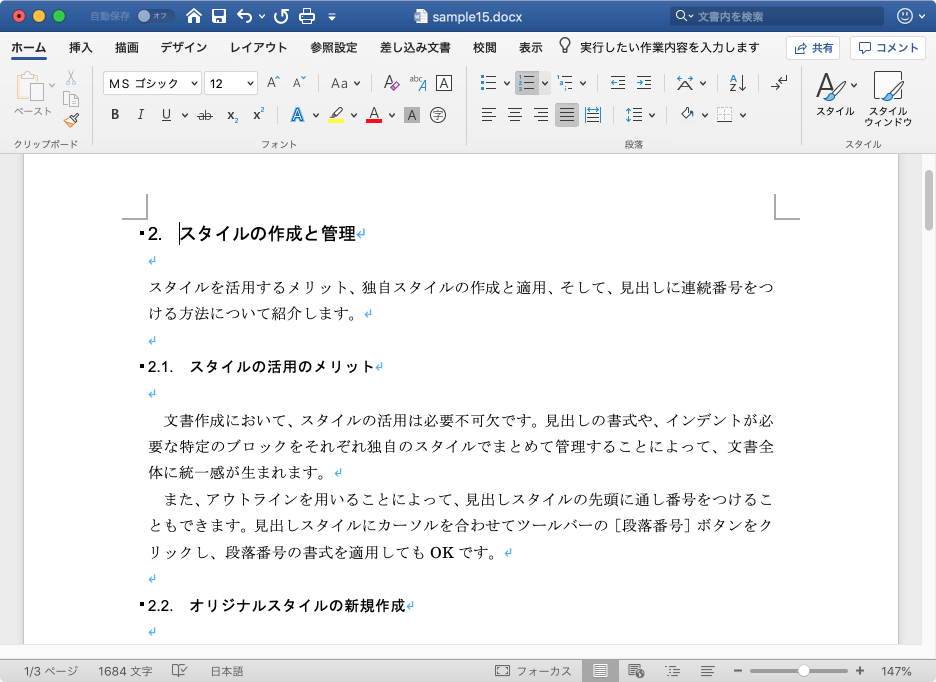Decrease paragraph indent
Screen dimensions: 936x682
pyautogui.click(x=618, y=83)
